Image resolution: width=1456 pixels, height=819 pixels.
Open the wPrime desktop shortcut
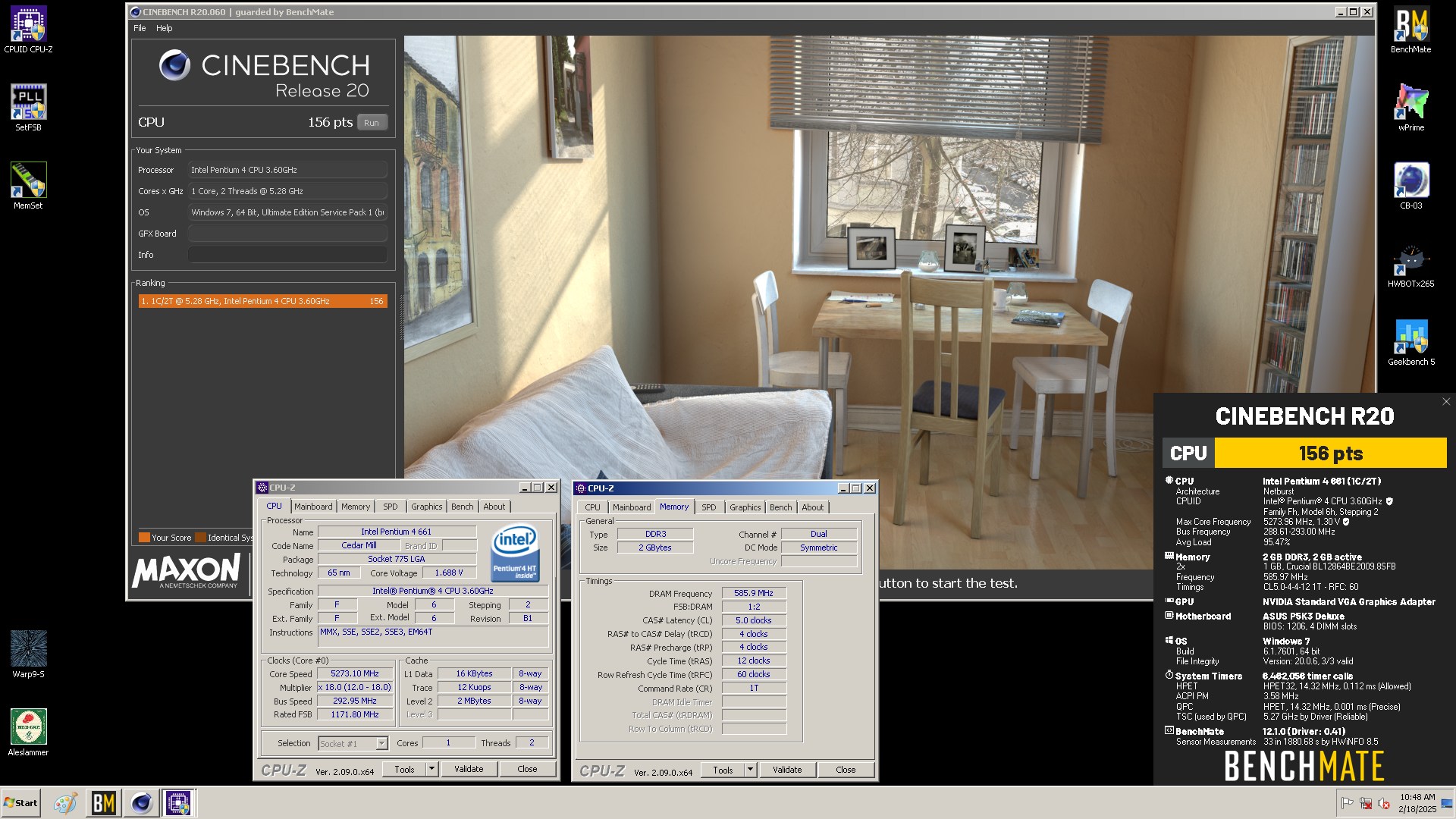tap(1410, 108)
